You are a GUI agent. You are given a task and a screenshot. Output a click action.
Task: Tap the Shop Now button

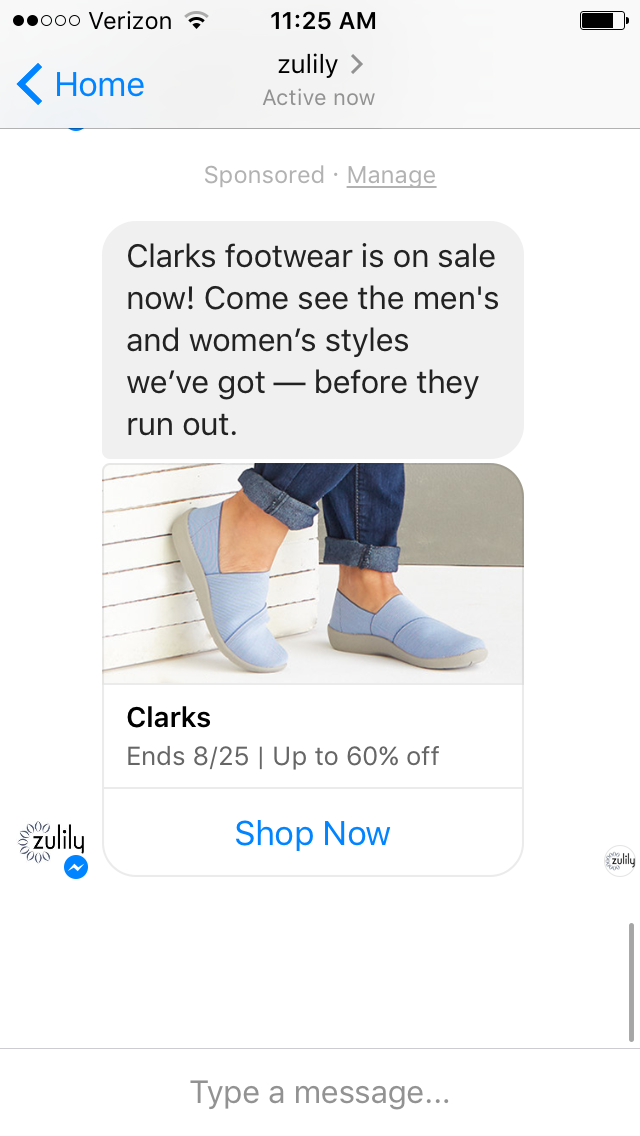coord(312,833)
